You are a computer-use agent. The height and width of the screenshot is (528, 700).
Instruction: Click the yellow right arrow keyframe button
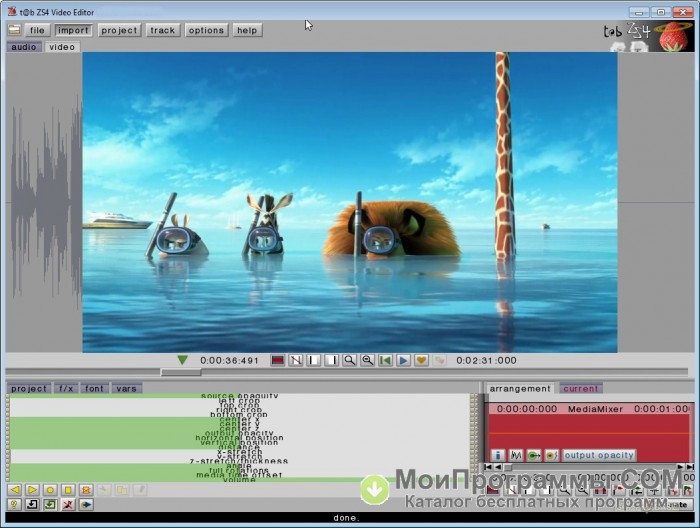[x=32, y=490]
